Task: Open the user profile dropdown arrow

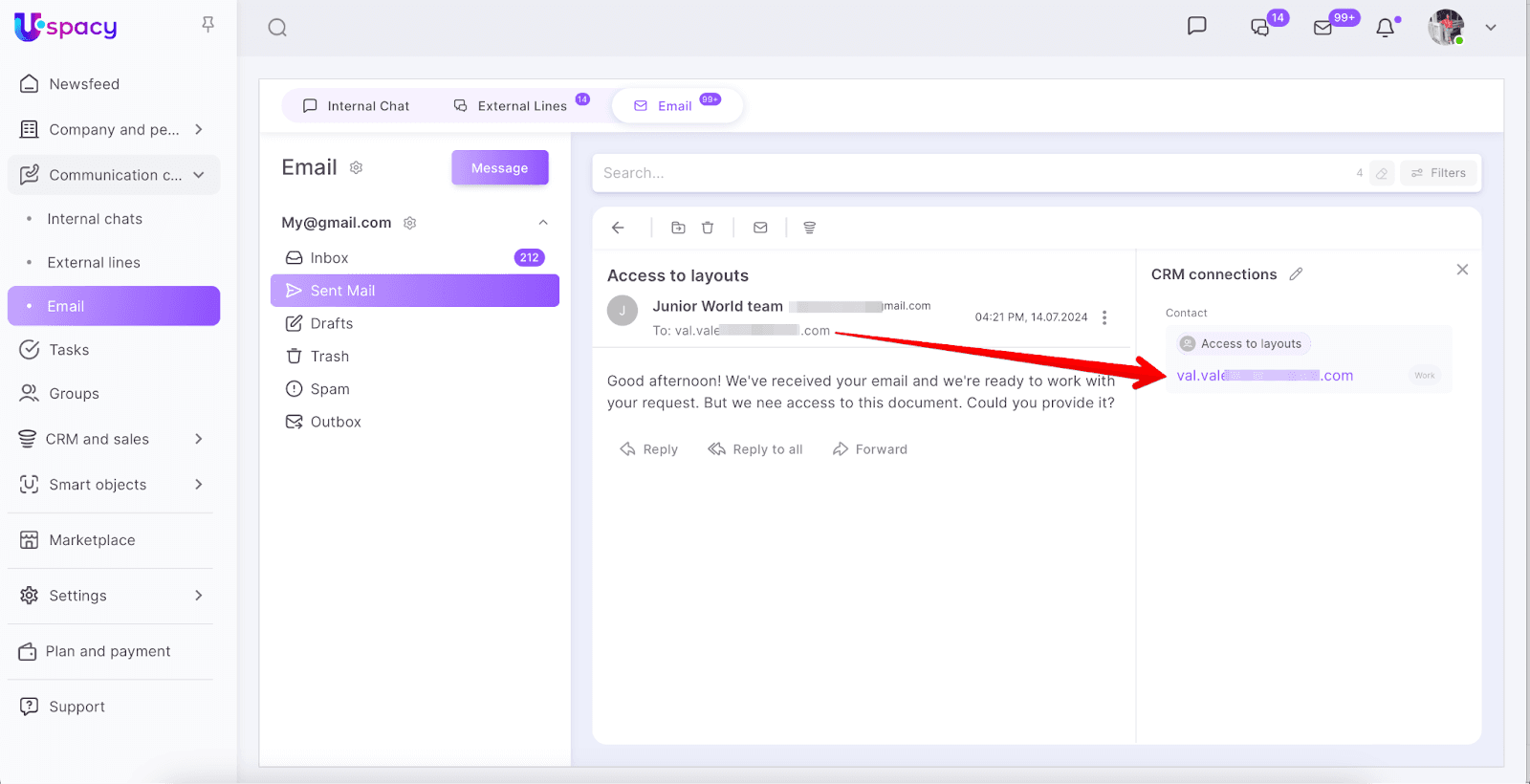Action: pyautogui.click(x=1490, y=28)
